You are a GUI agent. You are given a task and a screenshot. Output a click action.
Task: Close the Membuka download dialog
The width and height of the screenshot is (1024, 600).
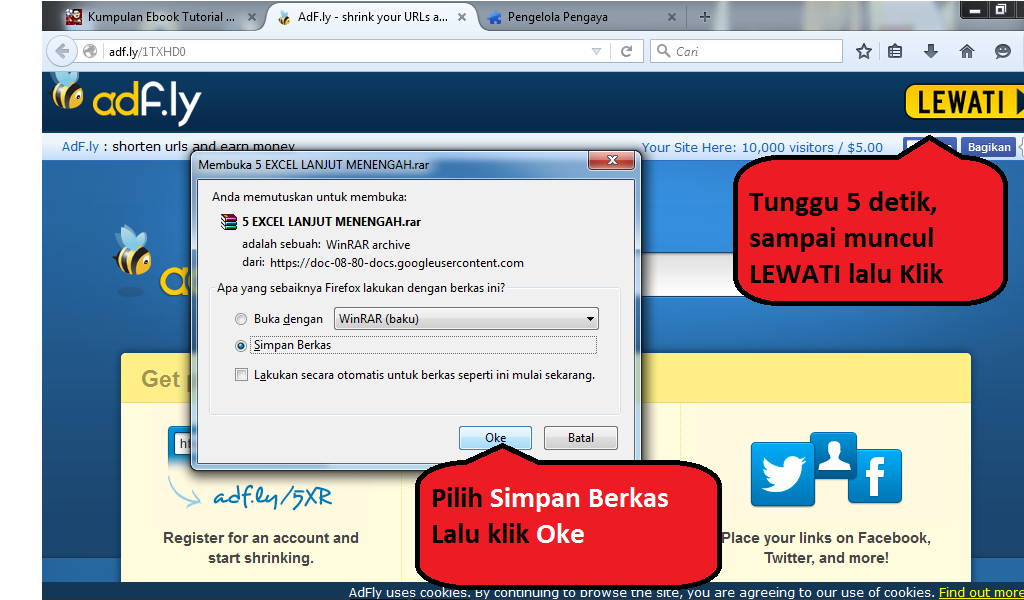tap(612, 160)
